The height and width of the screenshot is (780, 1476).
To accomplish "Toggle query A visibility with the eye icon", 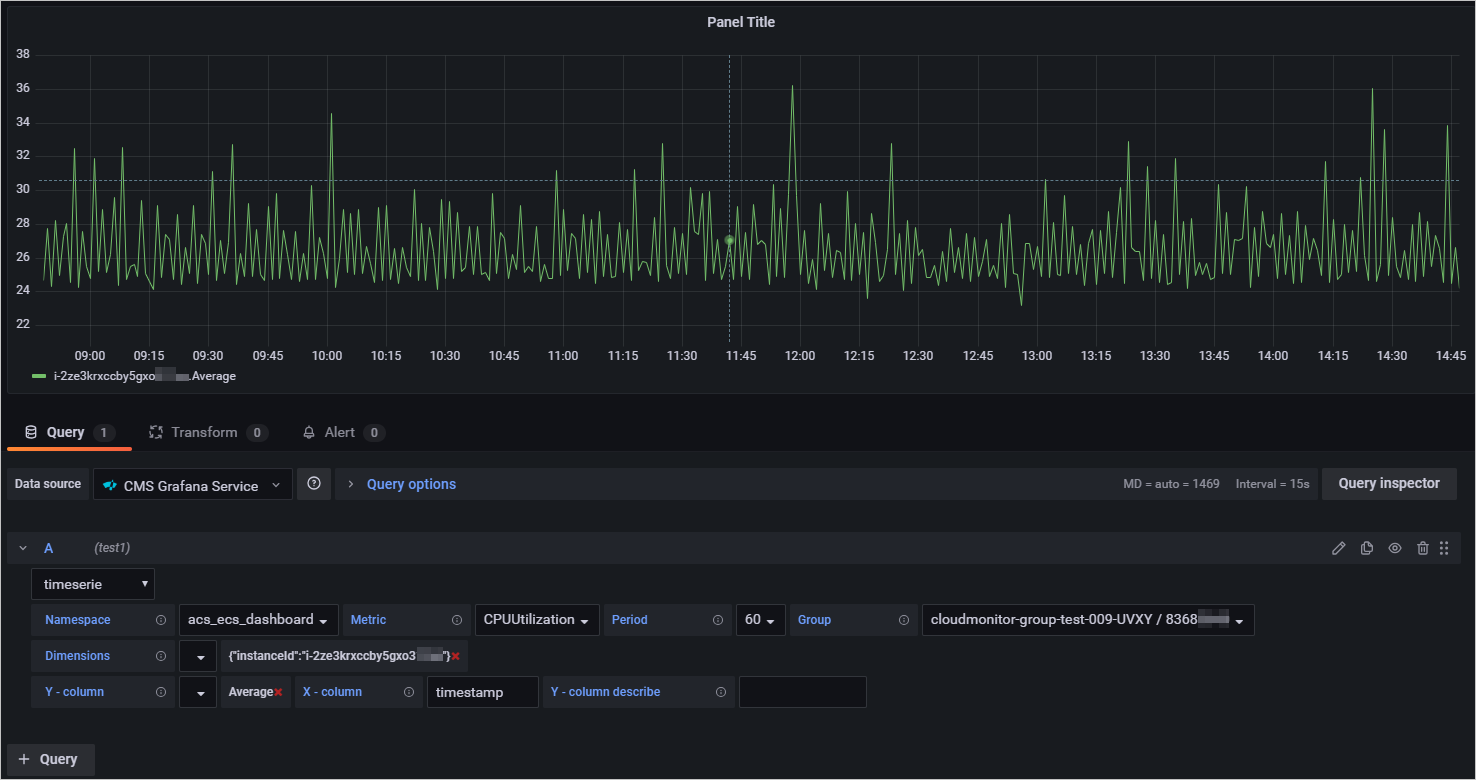I will [x=1395, y=548].
